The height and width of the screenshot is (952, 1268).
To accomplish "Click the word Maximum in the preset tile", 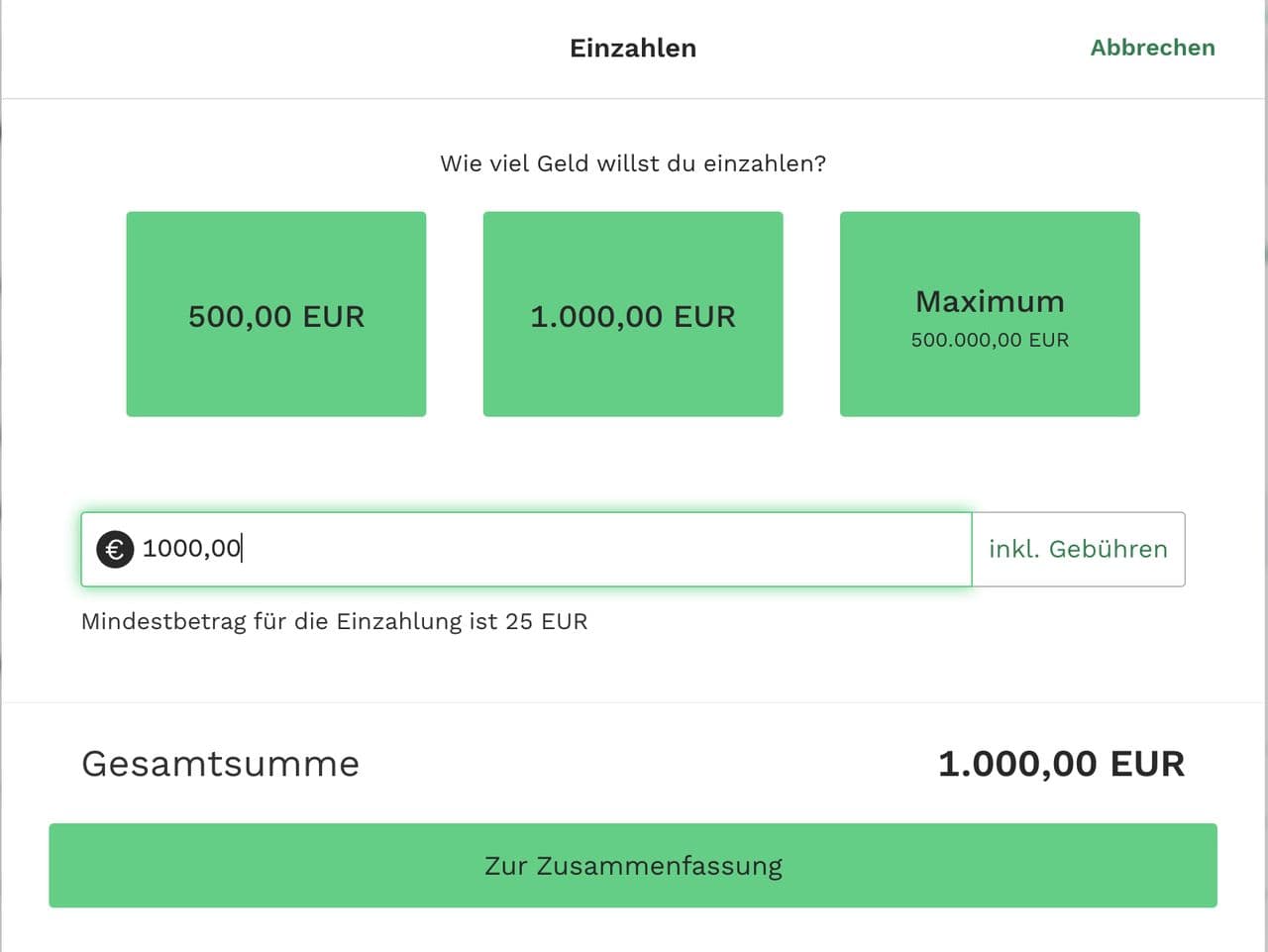I will [990, 301].
